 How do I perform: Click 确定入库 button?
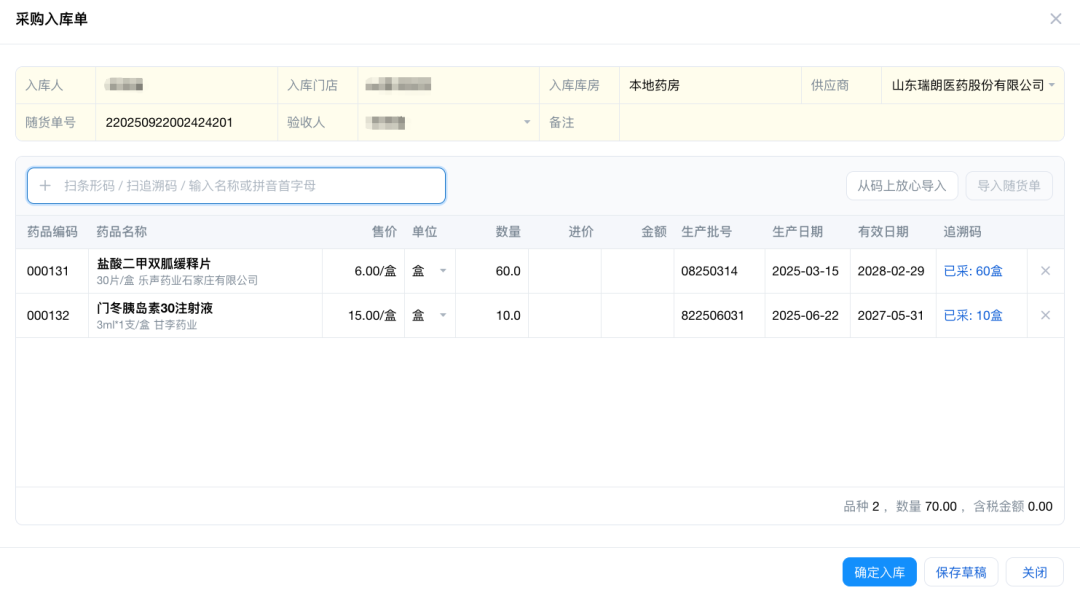(880, 572)
